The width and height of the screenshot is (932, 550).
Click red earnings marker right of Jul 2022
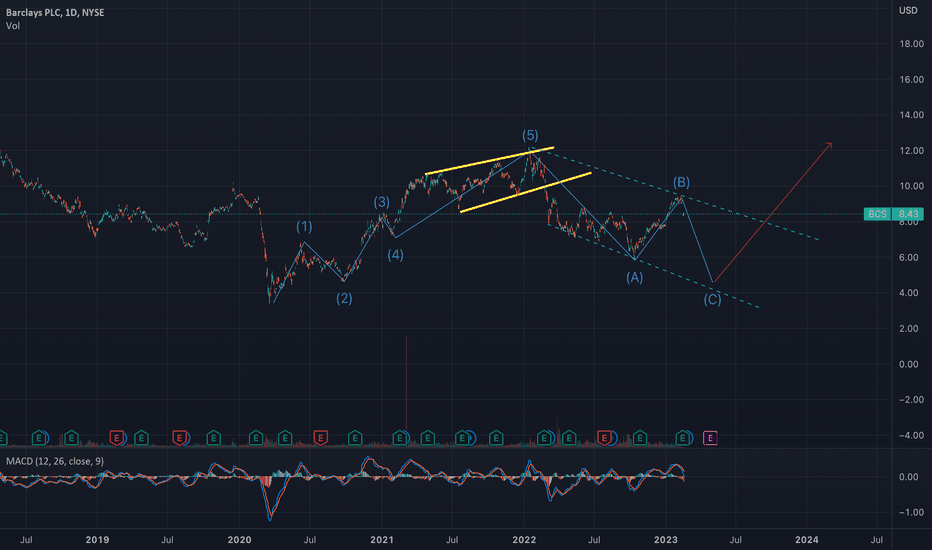pos(604,438)
